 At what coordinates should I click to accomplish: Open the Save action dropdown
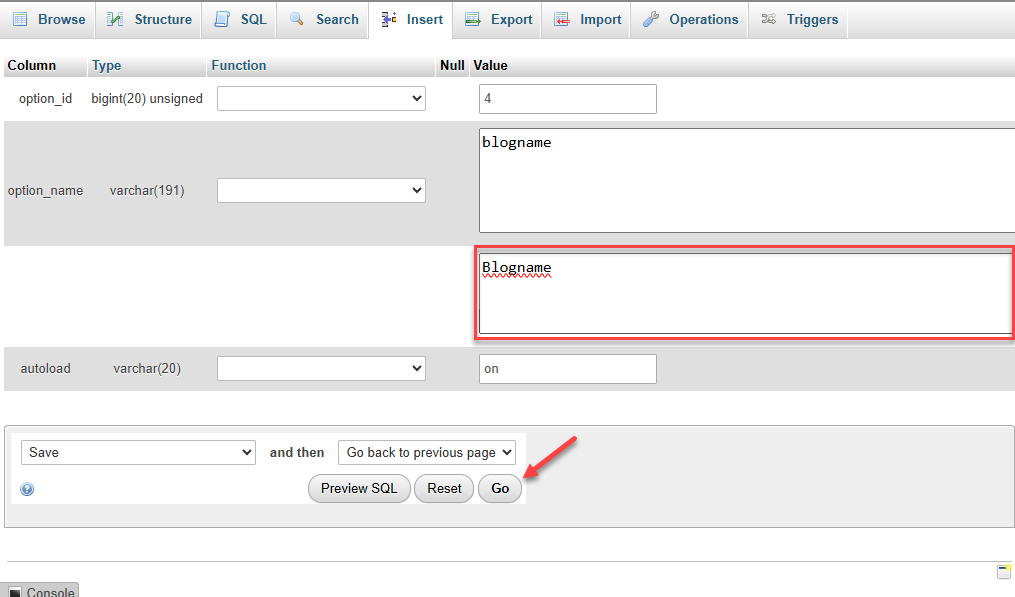(x=138, y=453)
